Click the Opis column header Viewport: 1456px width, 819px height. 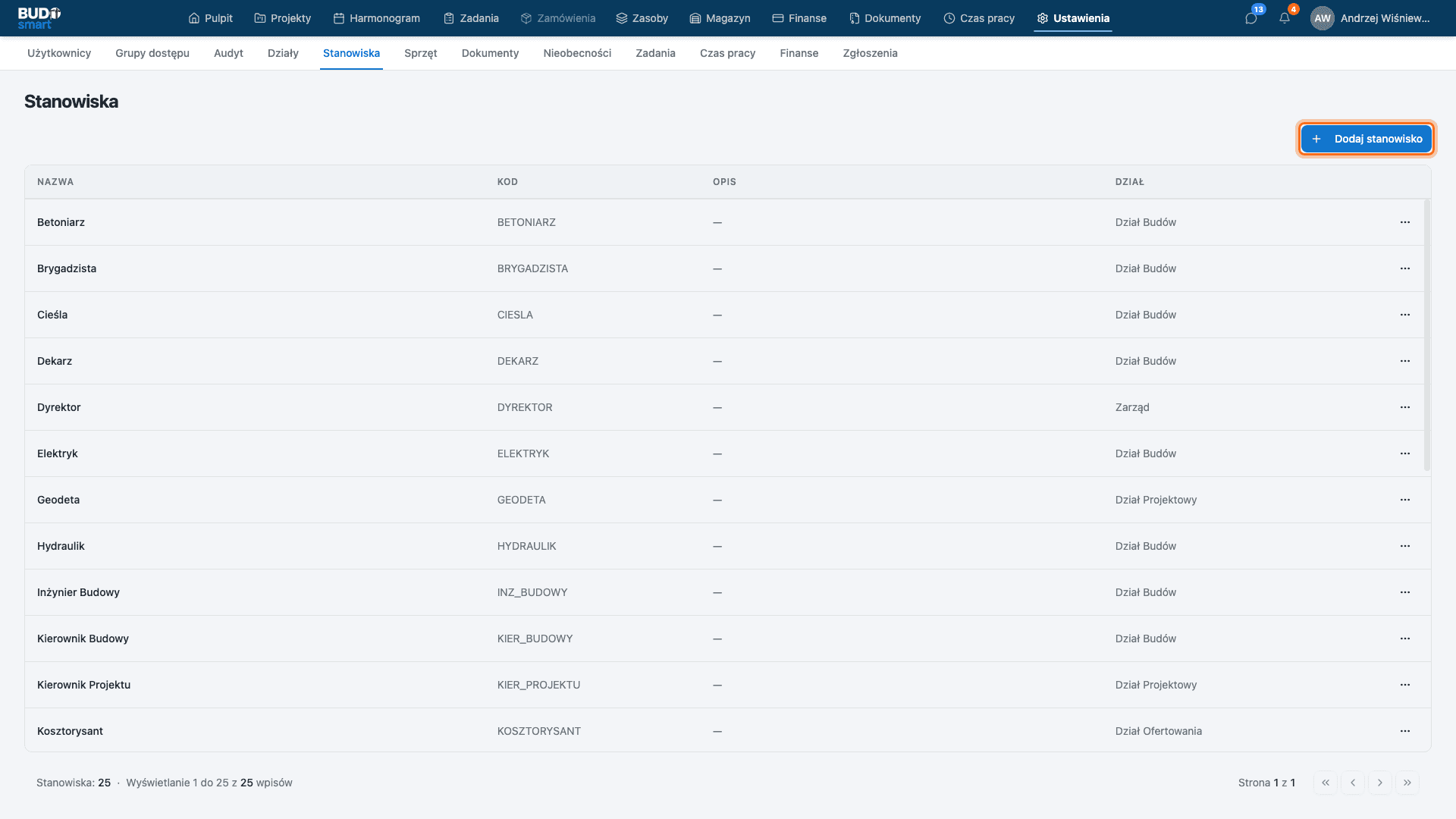(x=724, y=182)
